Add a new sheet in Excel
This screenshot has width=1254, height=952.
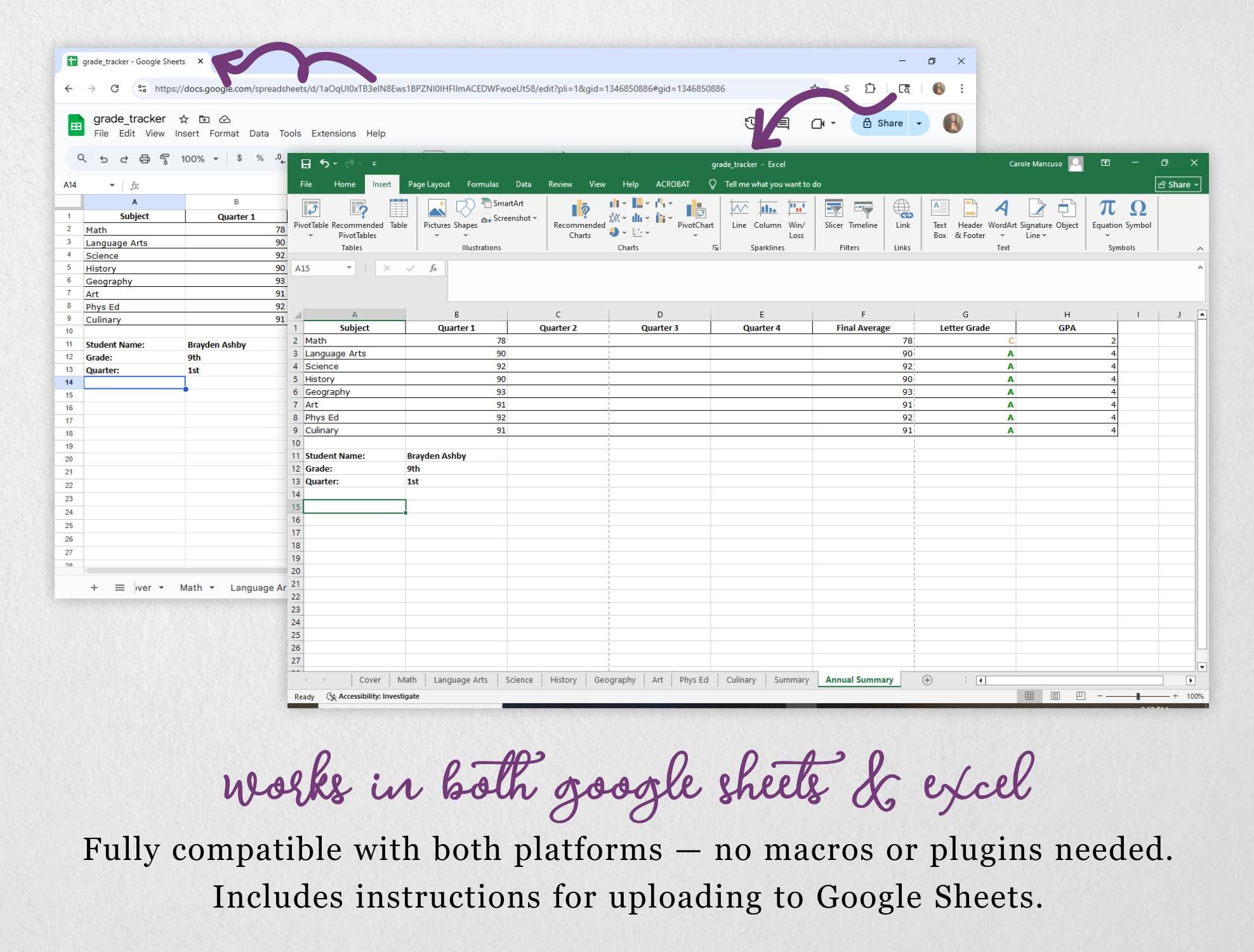(927, 680)
